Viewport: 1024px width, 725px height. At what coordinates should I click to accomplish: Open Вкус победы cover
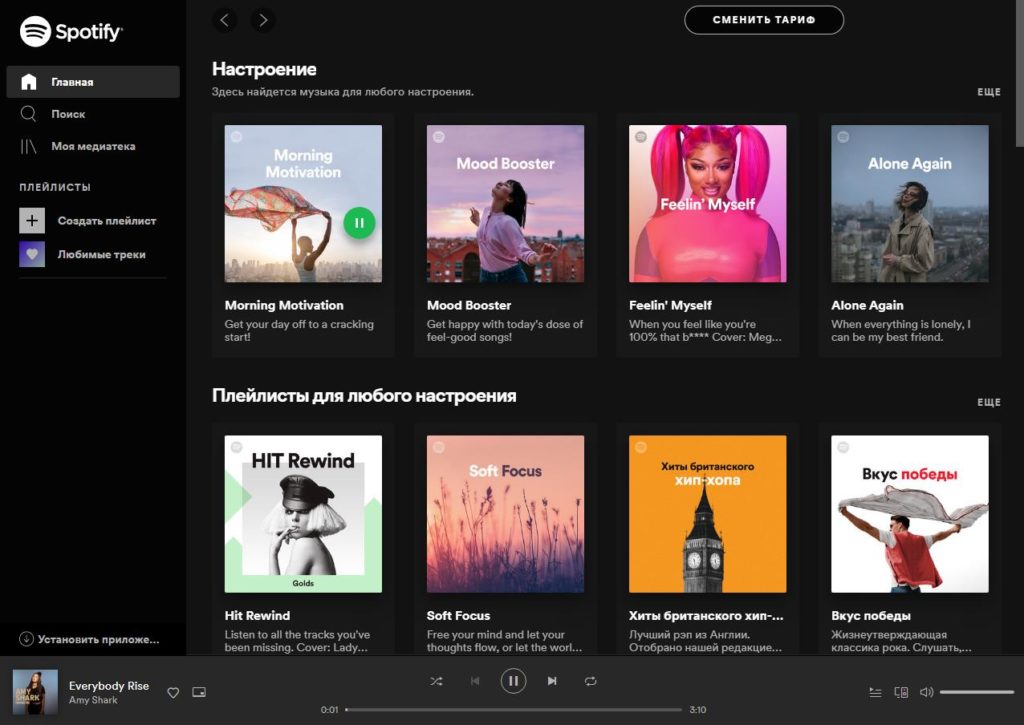click(910, 514)
